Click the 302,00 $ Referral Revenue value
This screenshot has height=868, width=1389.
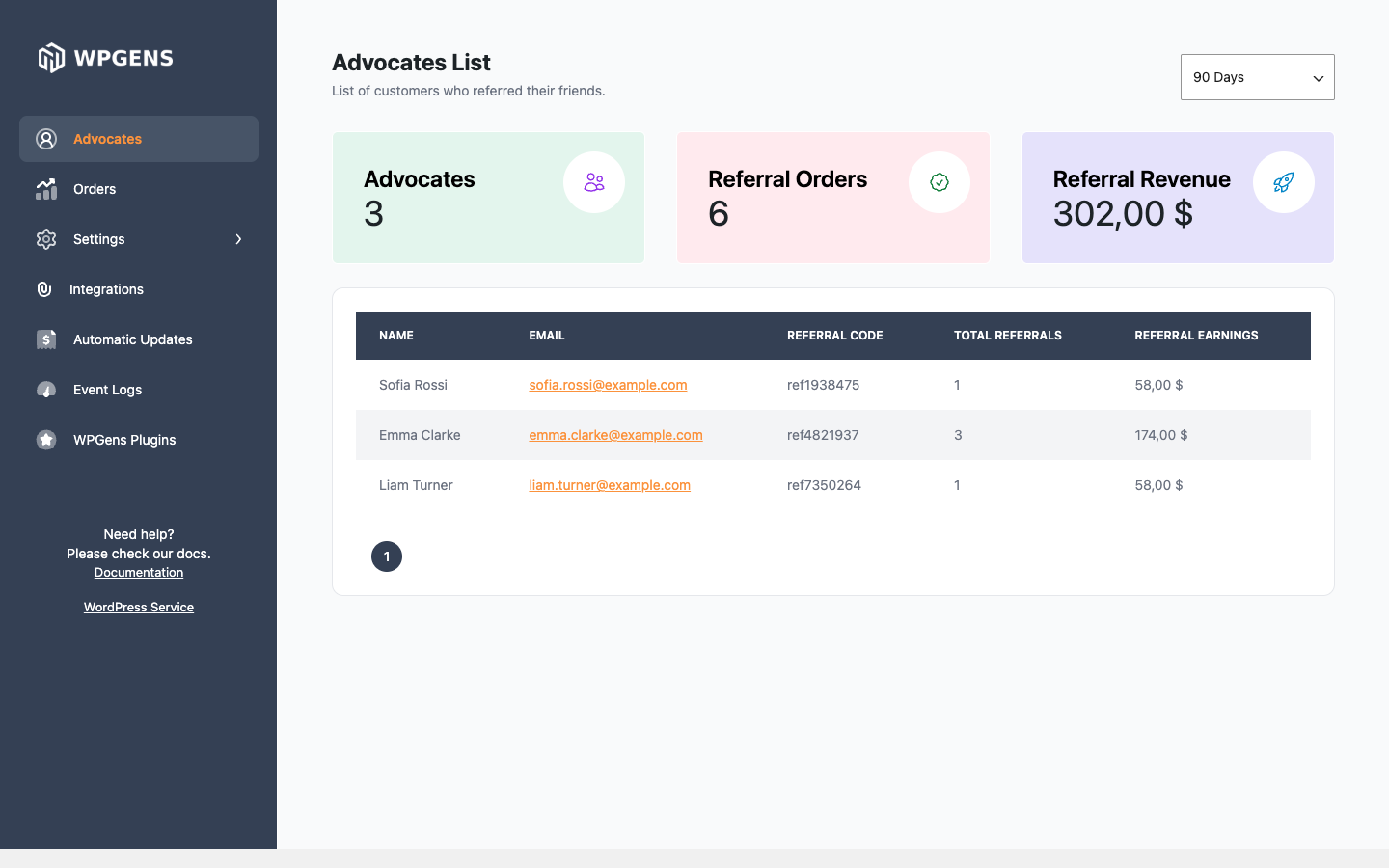coord(1123,213)
